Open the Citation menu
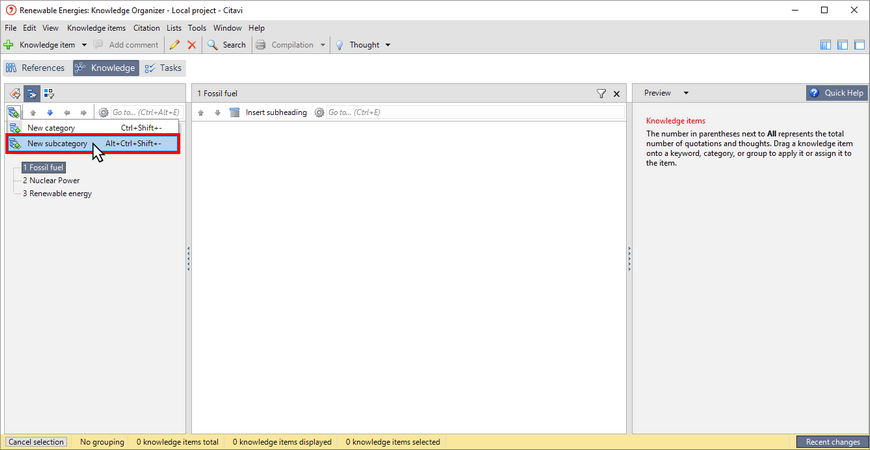870x450 pixels. 146,28
